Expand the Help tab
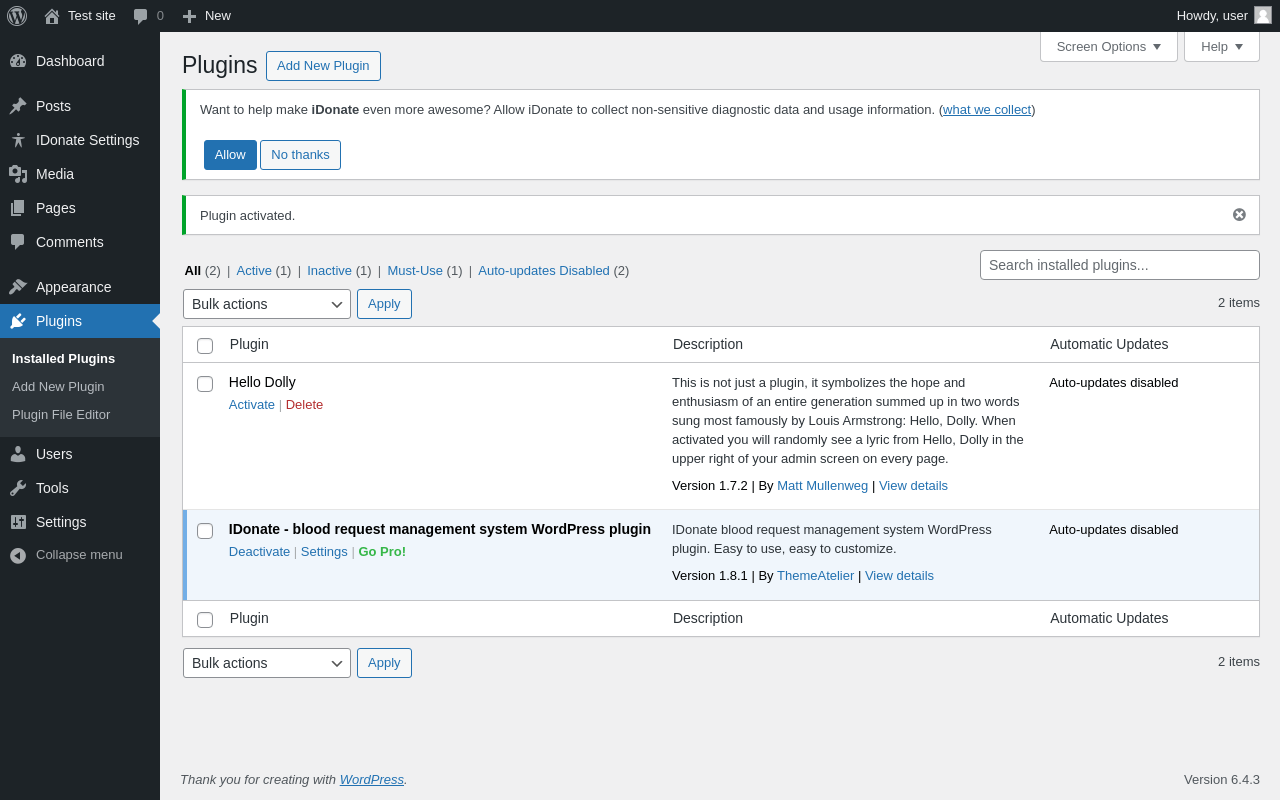 [x=1221, y=47]
